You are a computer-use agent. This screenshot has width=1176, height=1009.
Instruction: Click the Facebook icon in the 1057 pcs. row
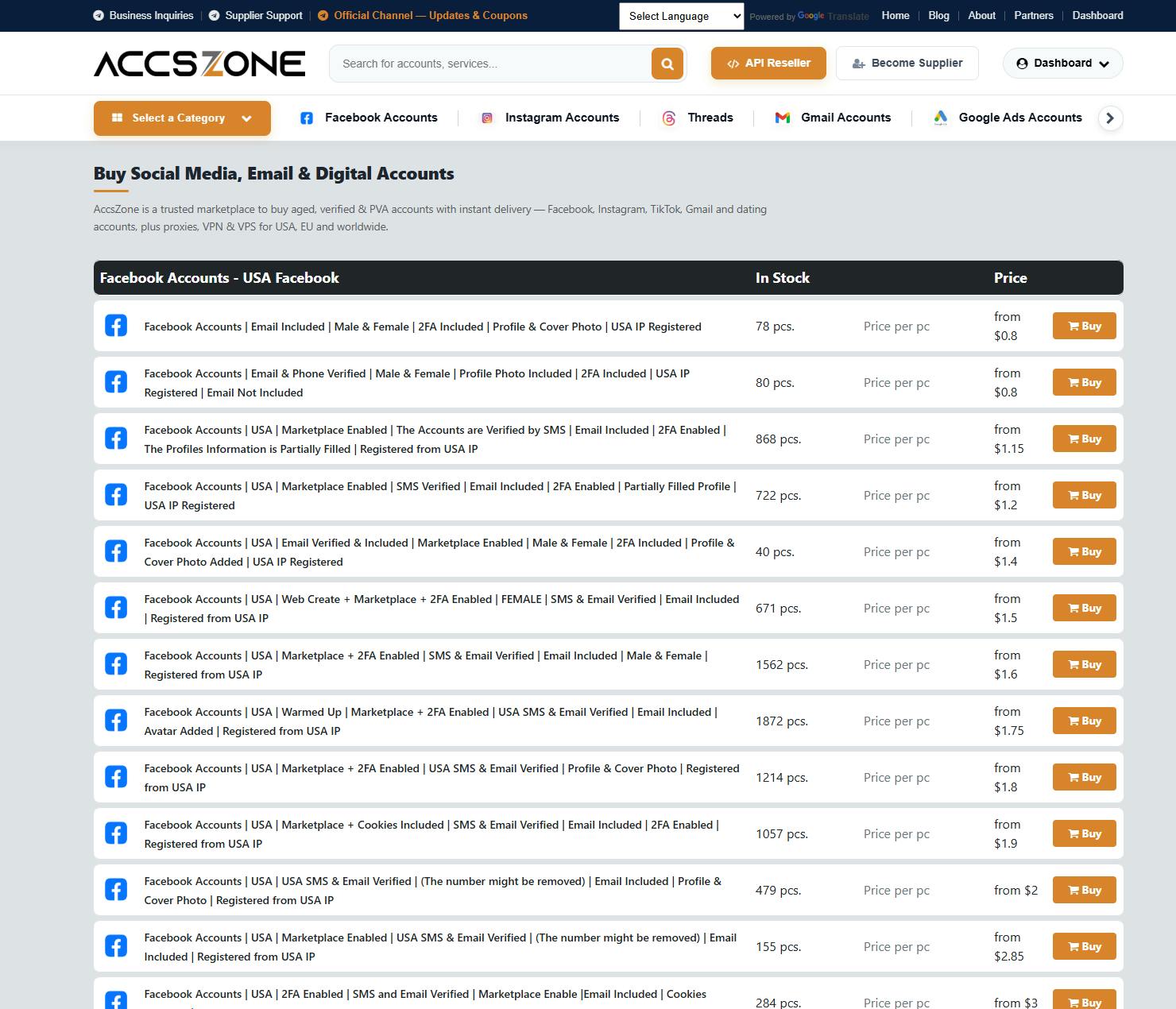click(x=116, y=833)
